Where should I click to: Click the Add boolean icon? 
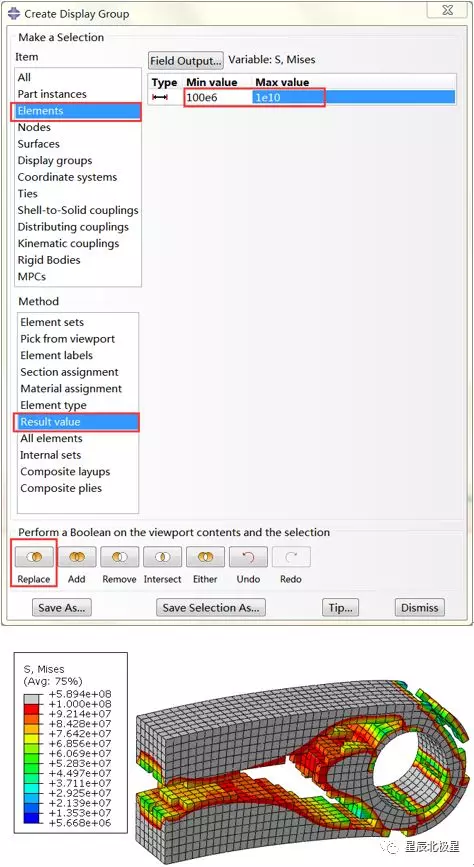click(77, 557)
